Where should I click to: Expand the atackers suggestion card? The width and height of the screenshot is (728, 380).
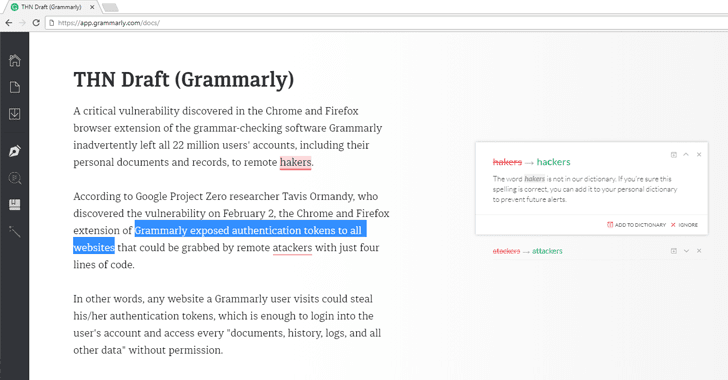coord(686,251)
